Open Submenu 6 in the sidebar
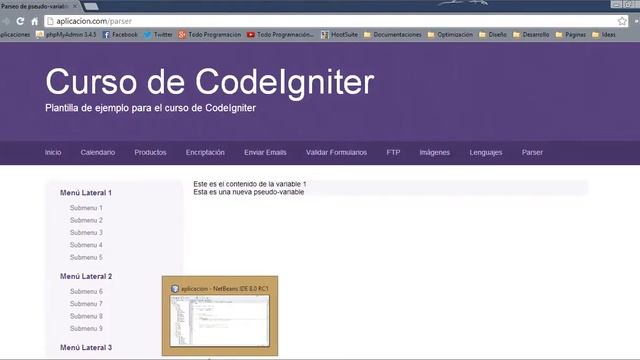Screen dimensions: 640x360 86,291
